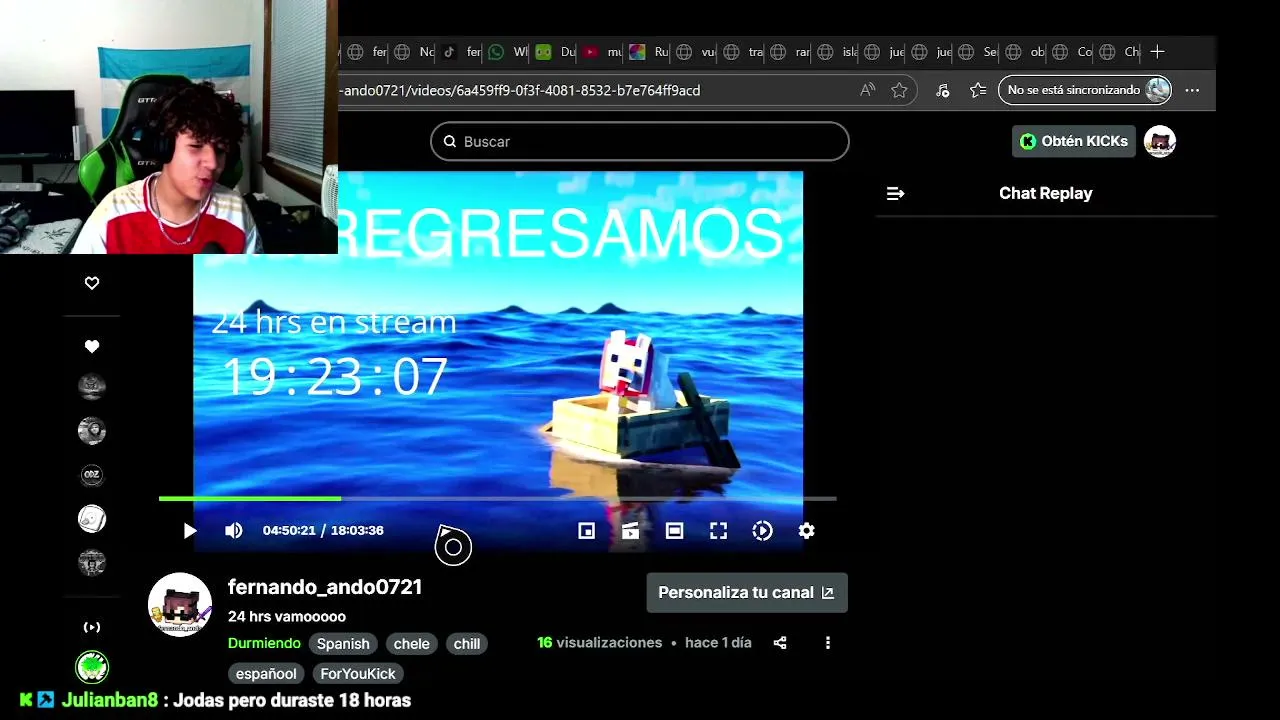The width and height of the screenshot is (1280, 720).
Task: Click the live broadcast signal sidebar icon
Action: (x=92, y=628)
